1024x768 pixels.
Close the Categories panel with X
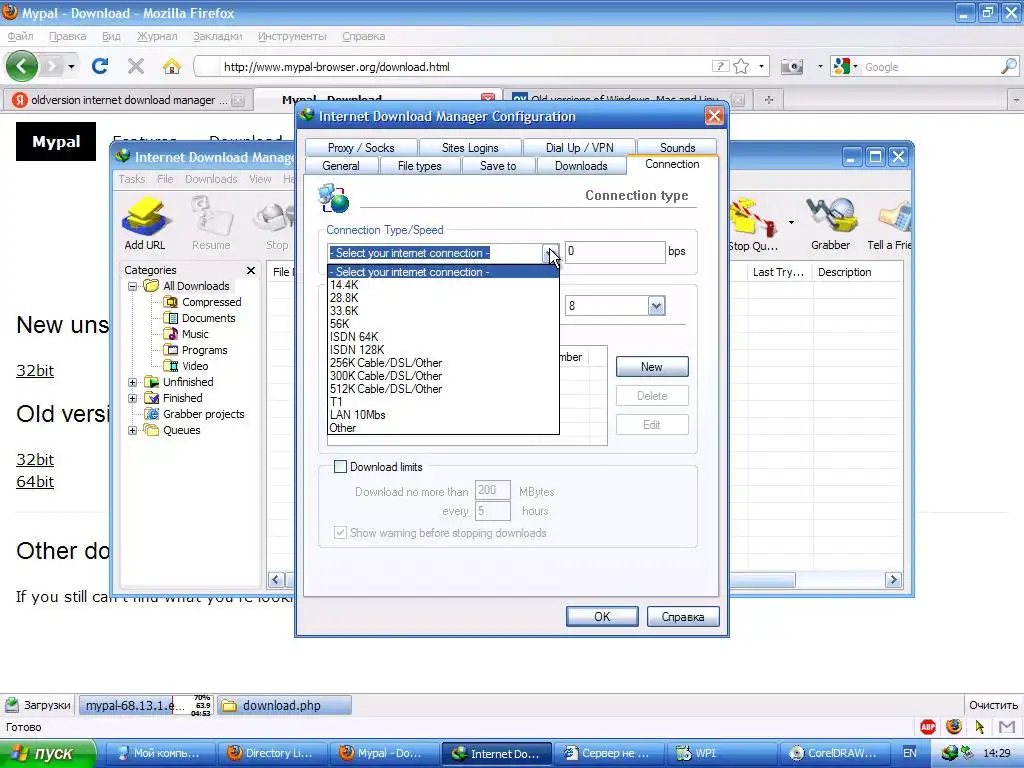point(251,270)
